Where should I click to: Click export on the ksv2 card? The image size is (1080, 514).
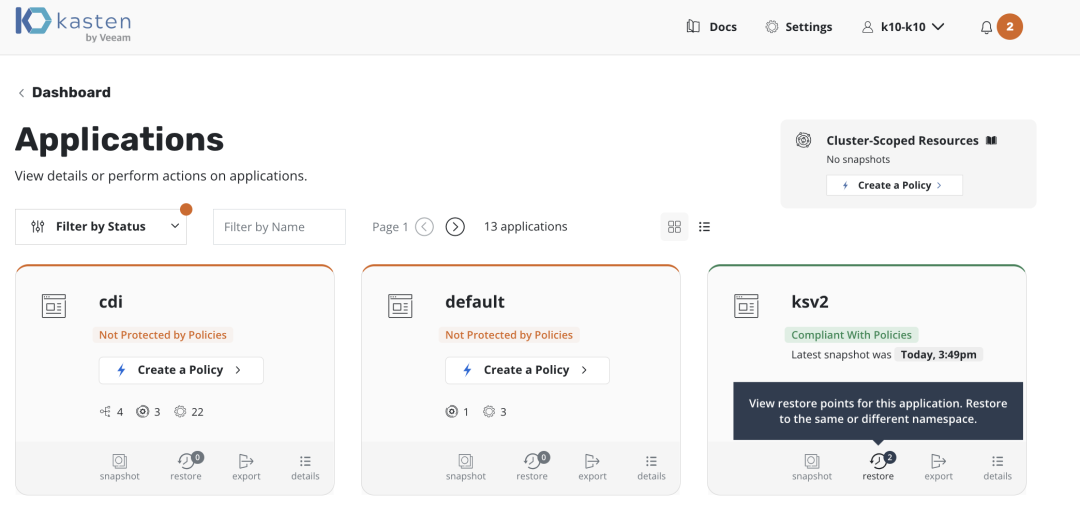pos(939,466)
